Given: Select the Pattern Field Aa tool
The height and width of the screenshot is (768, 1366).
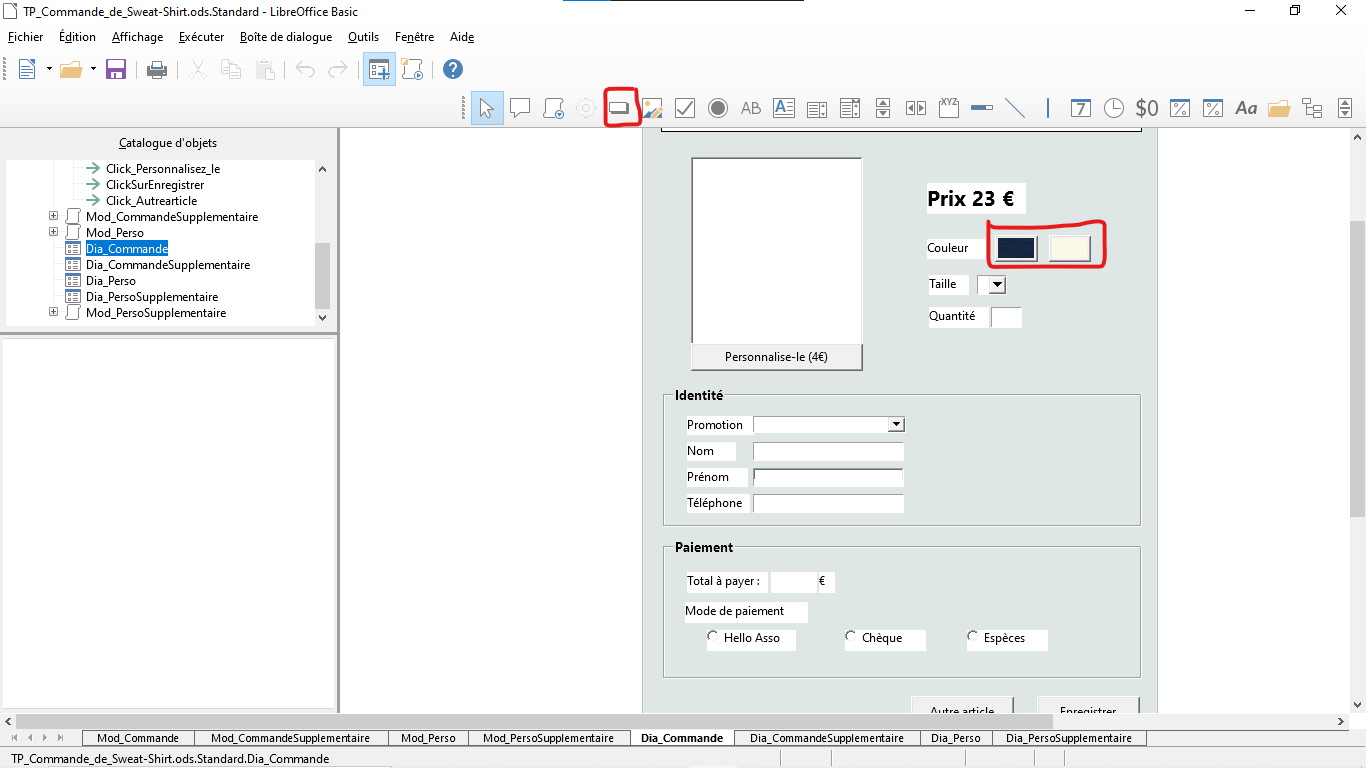Looking at the screenshot, I should pos(1246,108).
